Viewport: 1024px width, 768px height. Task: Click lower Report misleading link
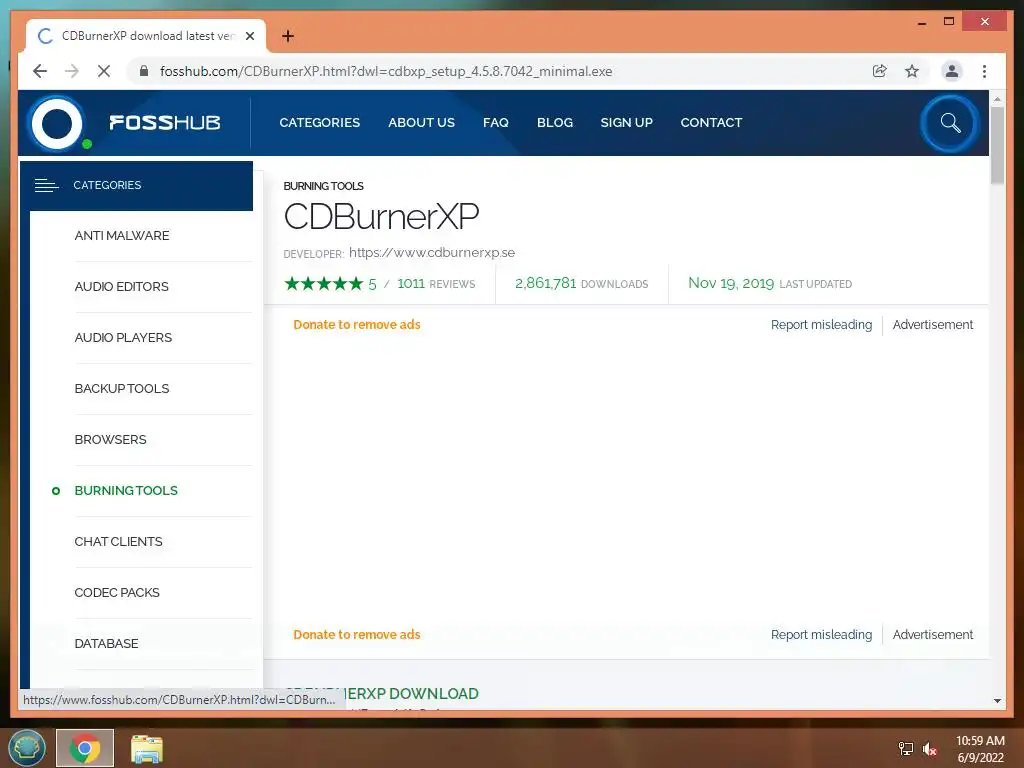click(821, 635)
